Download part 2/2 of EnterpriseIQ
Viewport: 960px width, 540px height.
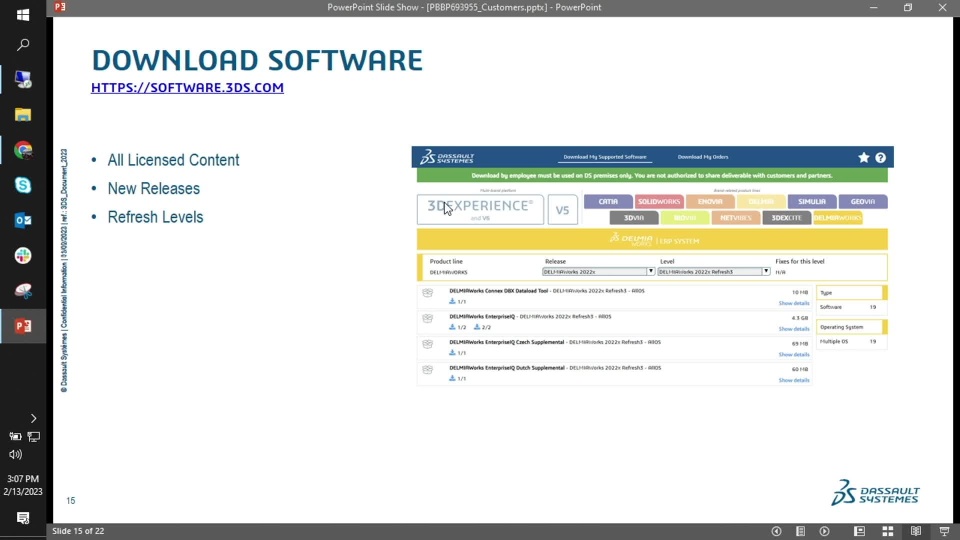[482, 327]
